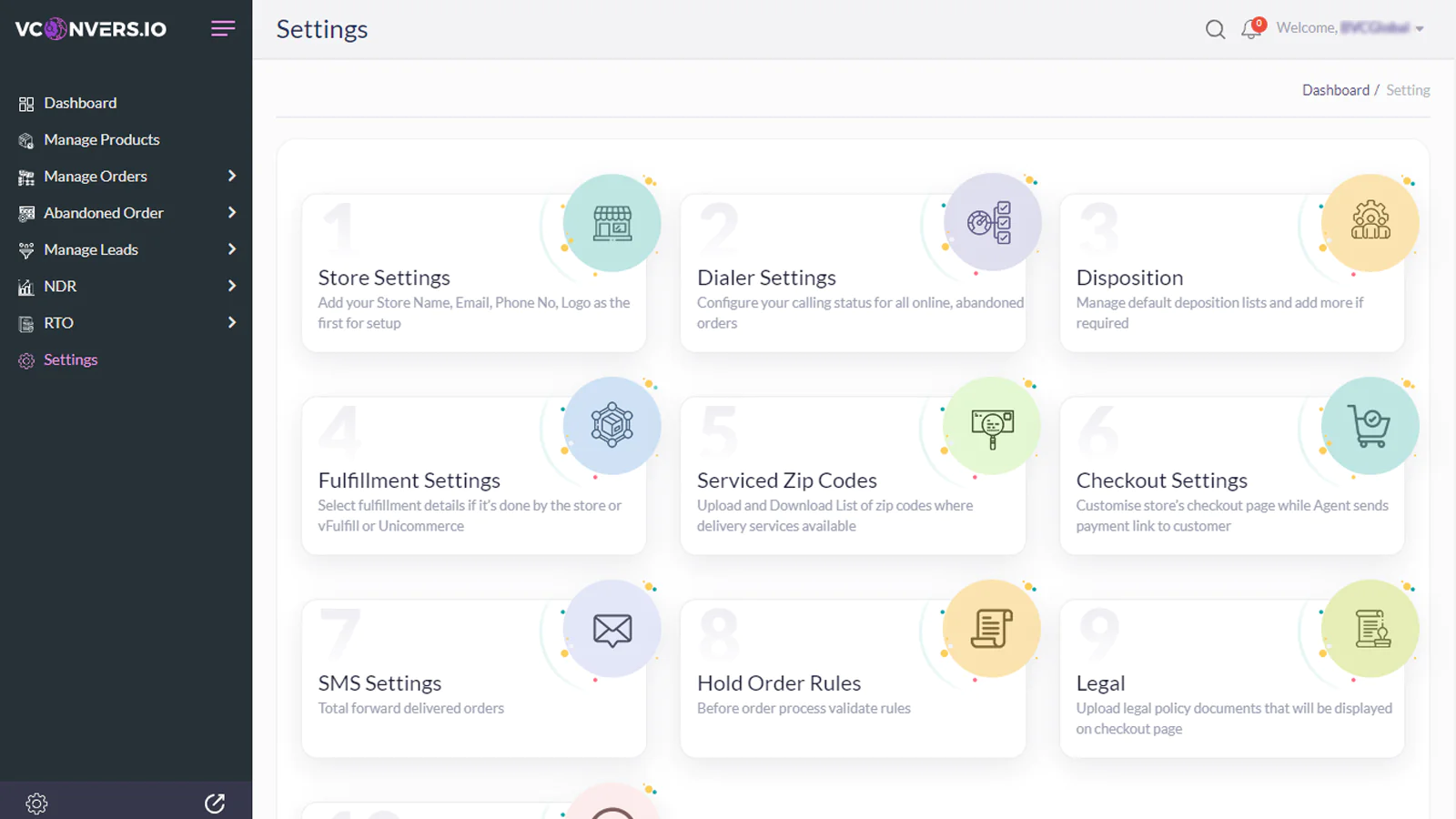Click the RTO sidebar icon
Screen dimensions: 1456x819
point(26,324)
